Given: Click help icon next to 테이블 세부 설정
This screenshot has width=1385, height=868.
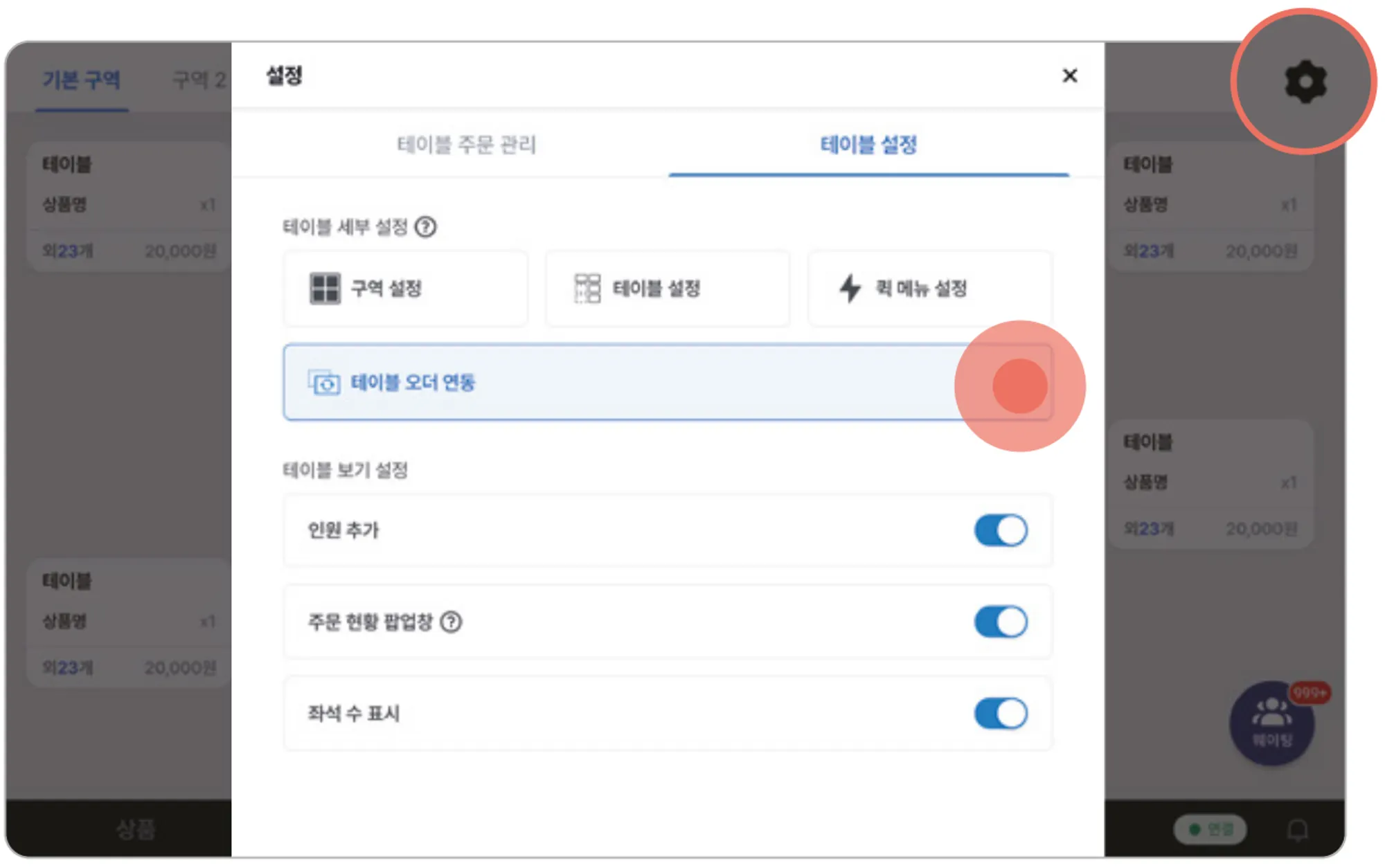Looking at the screenshot, I should click(425, 227).
